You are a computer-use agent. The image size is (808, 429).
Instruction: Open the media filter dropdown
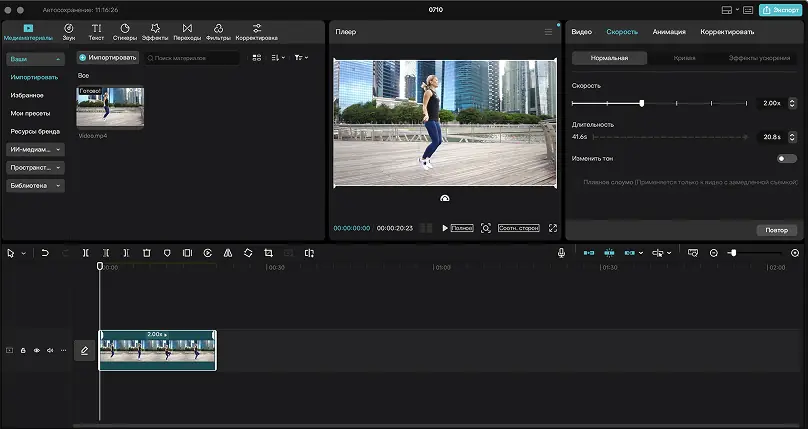click(x=301, y=58)
